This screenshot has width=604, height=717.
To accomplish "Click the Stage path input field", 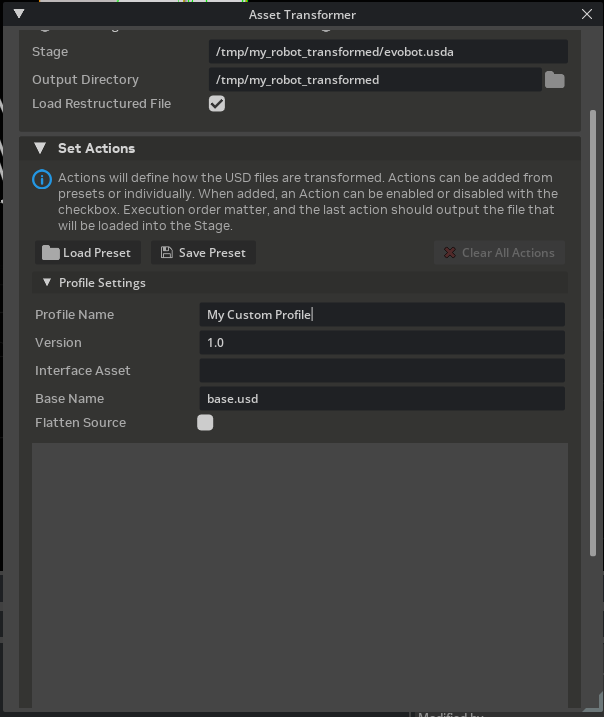I will click(388, 52).
